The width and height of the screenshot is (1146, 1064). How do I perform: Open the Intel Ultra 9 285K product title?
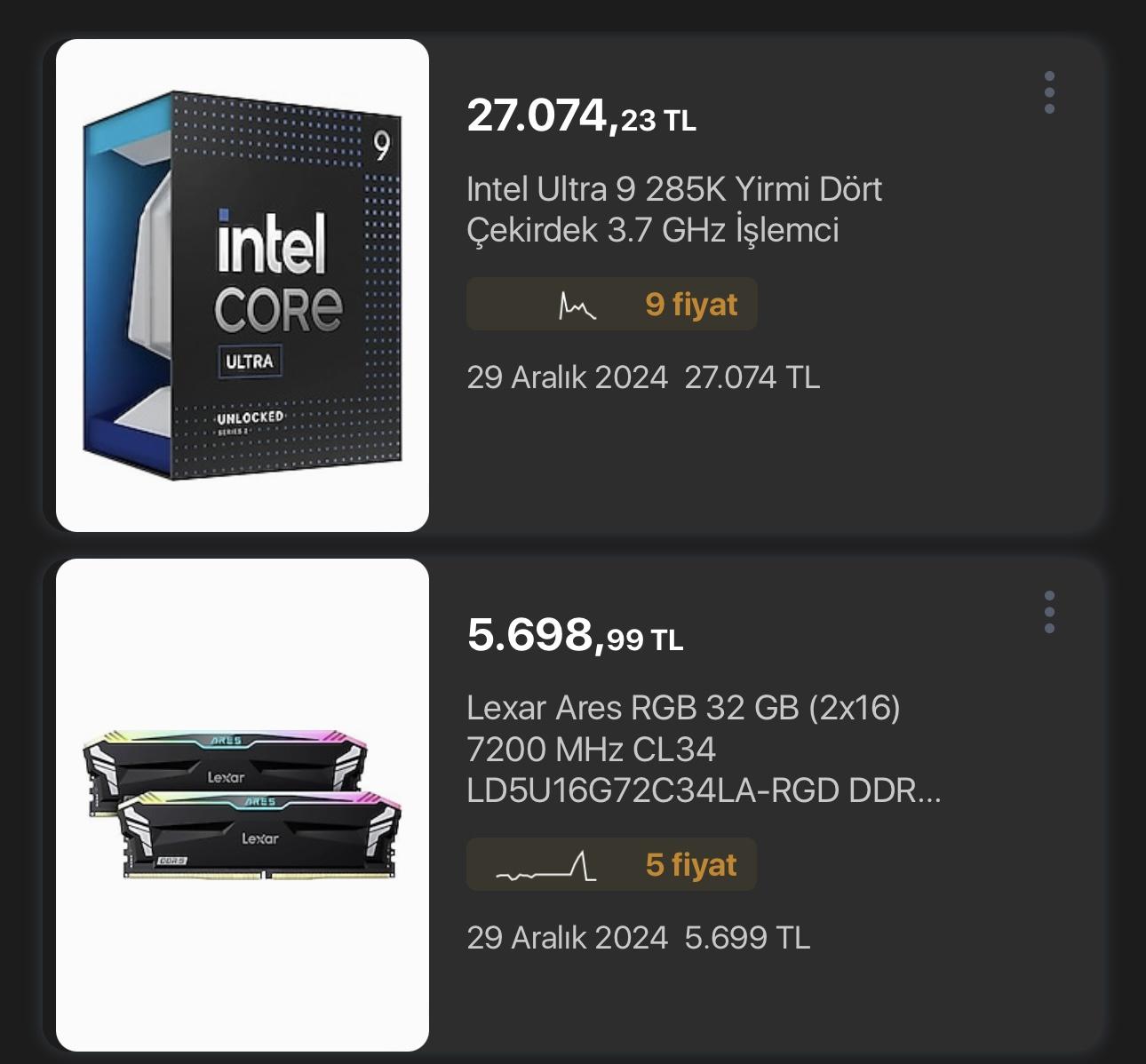pos(673,210)
